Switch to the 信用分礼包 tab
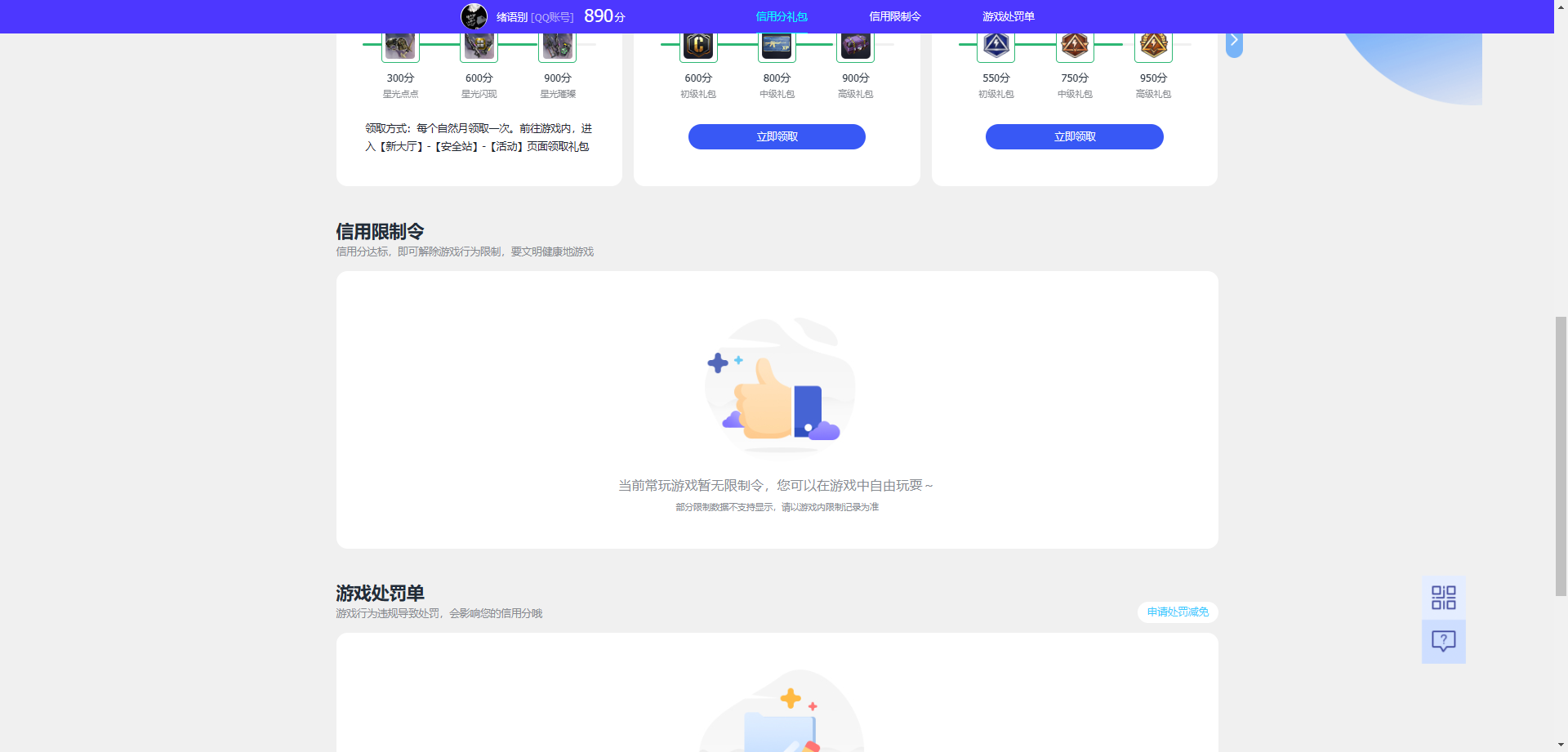Image resolution: width=1568 pixels, height=752 pixels. (782, 16)
